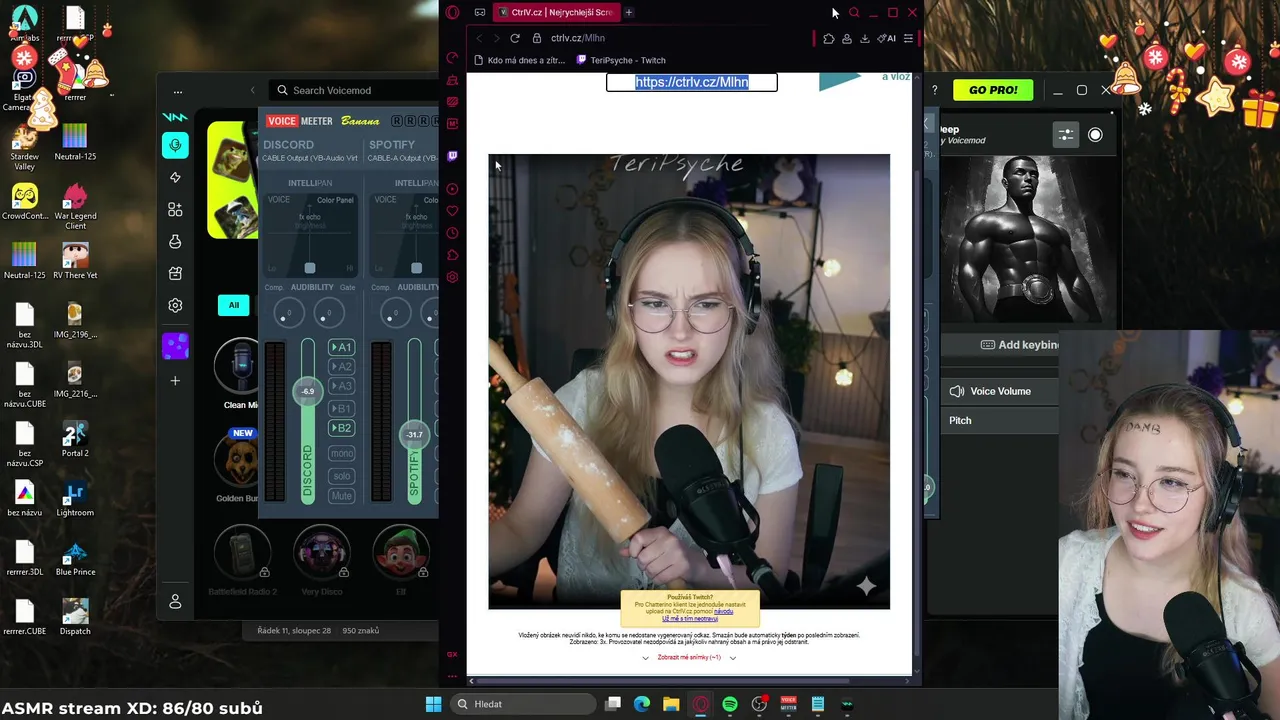This screenshot has height=720, width=1280.
Task: Open Microsoft Edge from the taskbar
Action: click(642, 704)
